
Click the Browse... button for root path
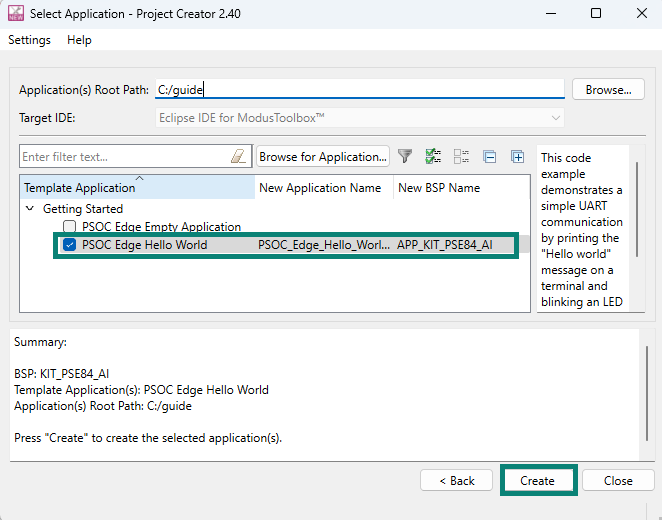click(x=607, y=89)
